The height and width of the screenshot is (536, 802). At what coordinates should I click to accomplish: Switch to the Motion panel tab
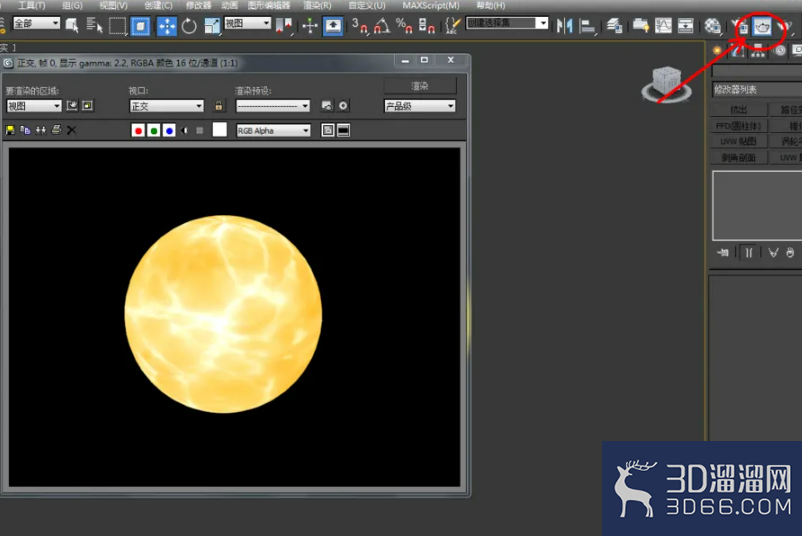pos(779,50)
